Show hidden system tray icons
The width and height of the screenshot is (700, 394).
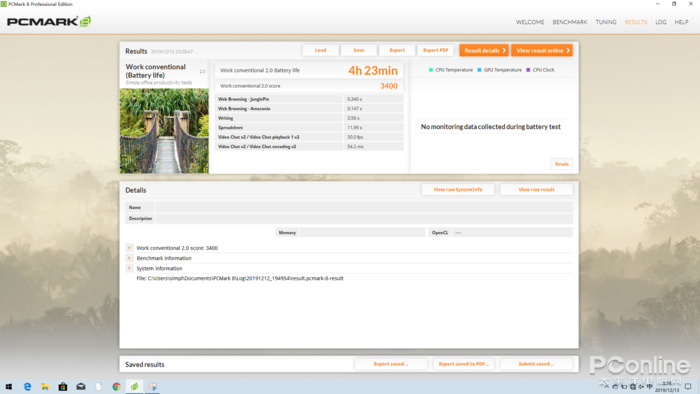606,386
